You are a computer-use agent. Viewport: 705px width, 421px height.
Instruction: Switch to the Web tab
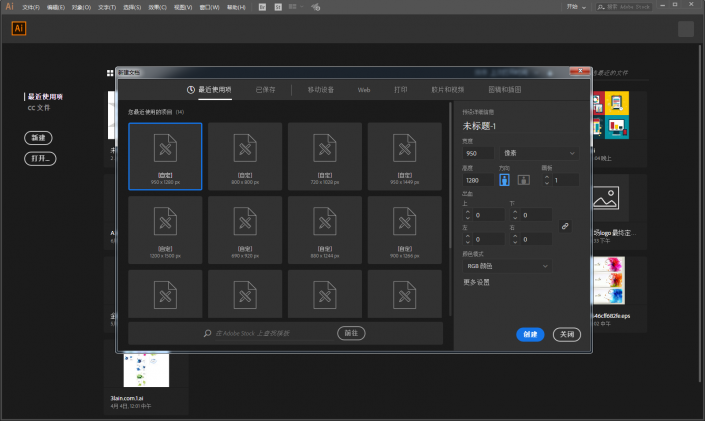pos(364,90)
